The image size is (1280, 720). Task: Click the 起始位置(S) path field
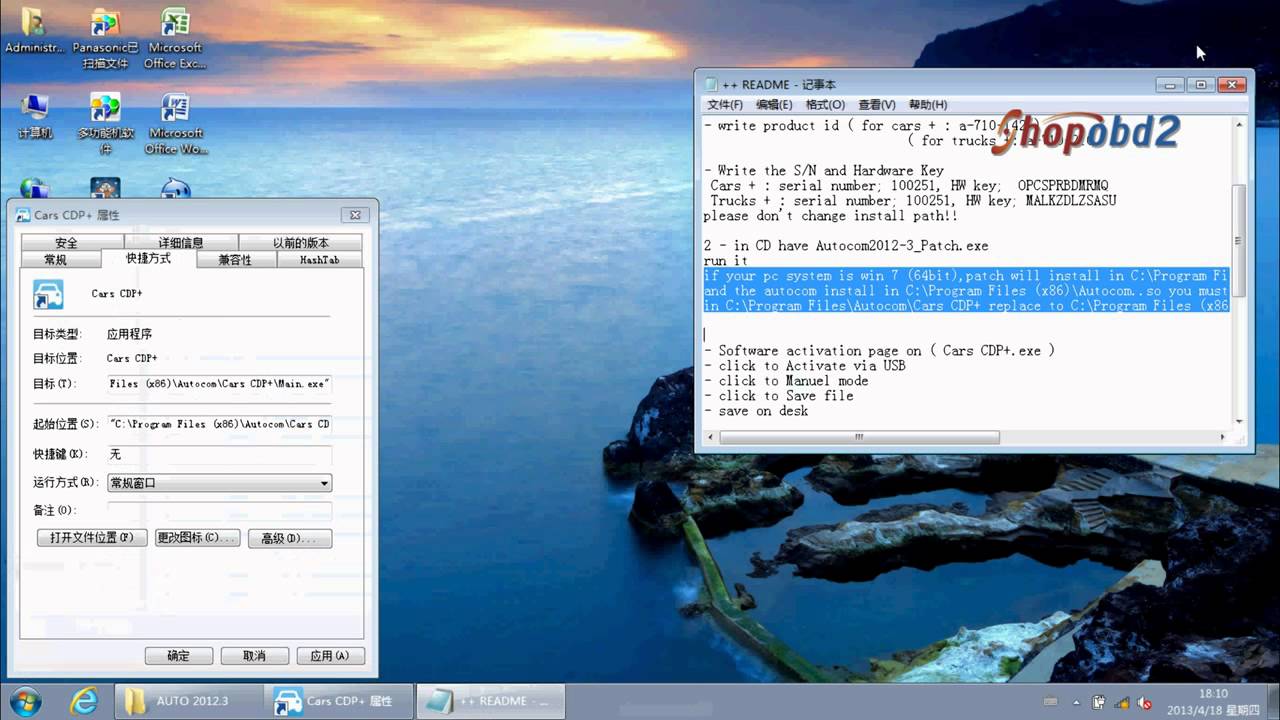219,424
